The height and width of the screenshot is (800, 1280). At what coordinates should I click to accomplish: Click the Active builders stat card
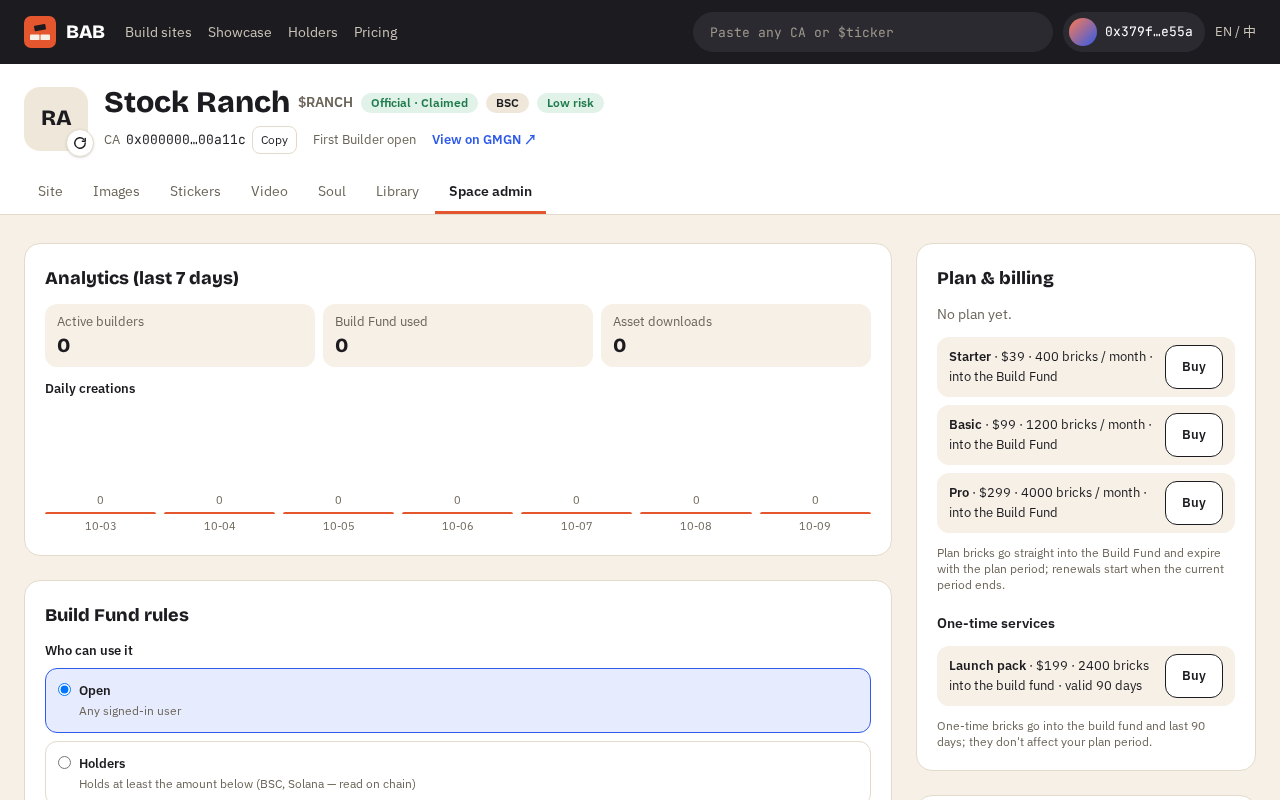180,336
